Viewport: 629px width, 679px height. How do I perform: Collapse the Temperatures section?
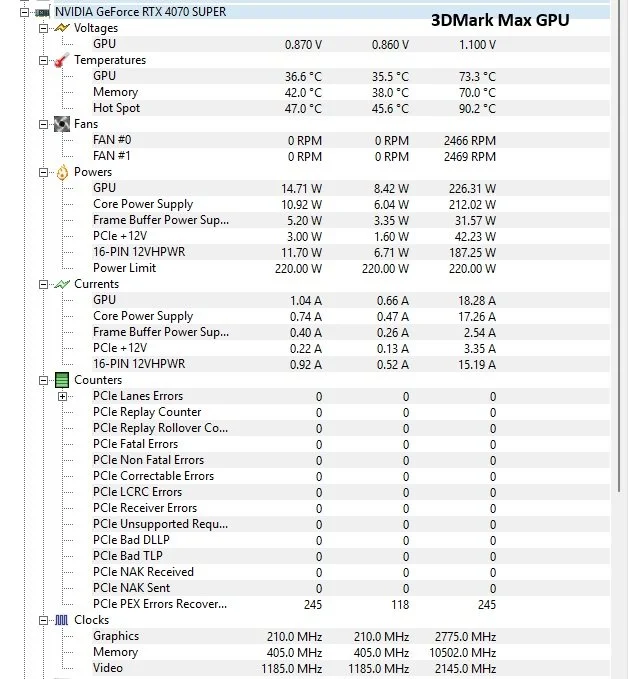pos(43,60)
